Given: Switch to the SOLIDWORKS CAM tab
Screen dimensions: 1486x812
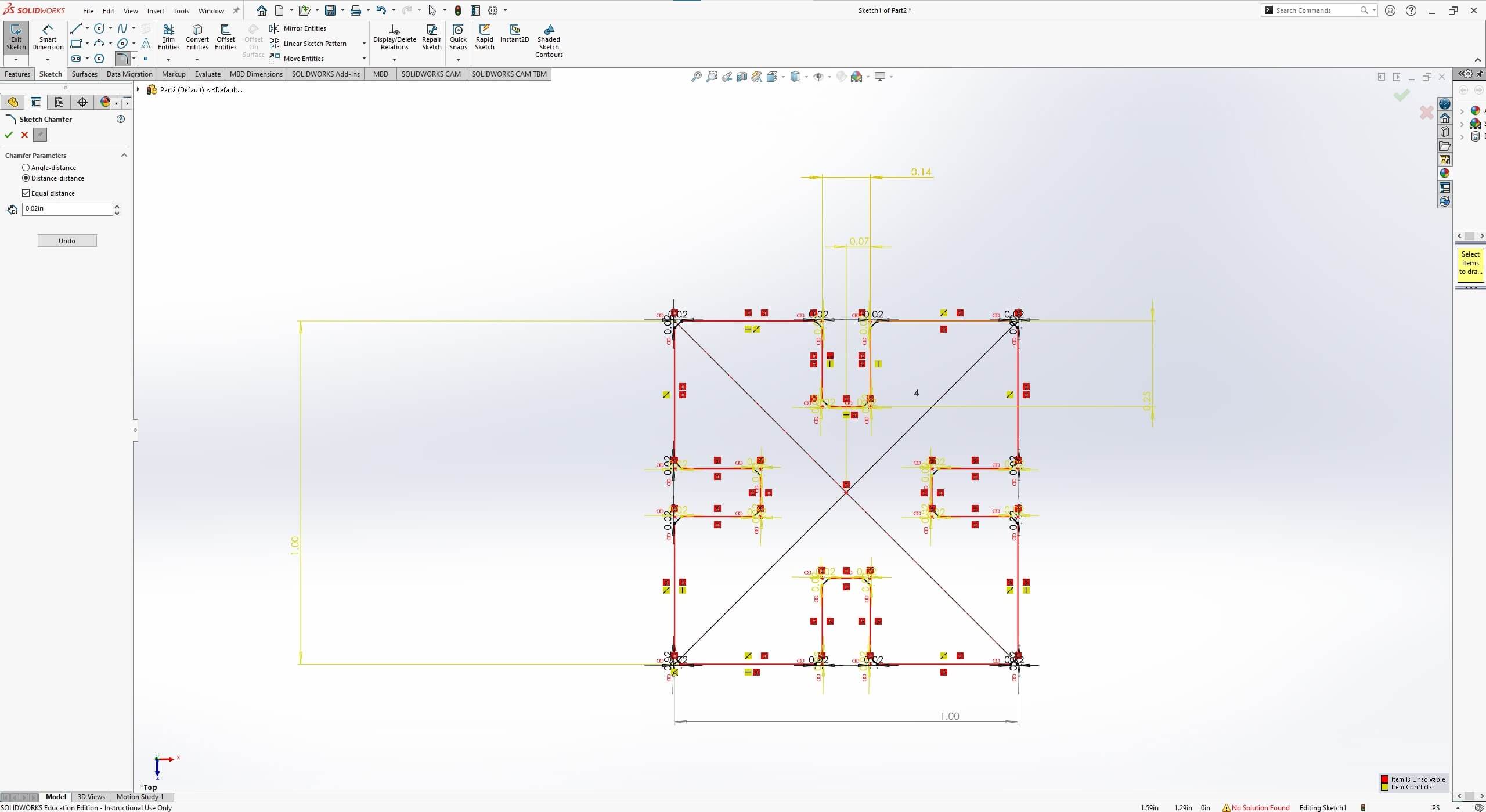Looking at the screenshot, I should [431, 74].
